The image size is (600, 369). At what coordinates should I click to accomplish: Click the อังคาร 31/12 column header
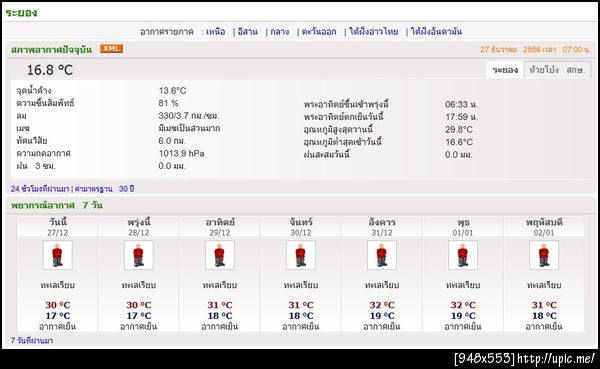[x=382, y=227]
